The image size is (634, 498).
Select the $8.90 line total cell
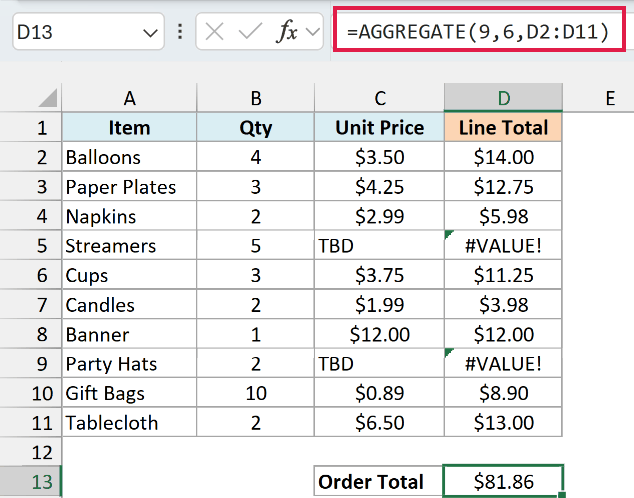pos(503,393)
